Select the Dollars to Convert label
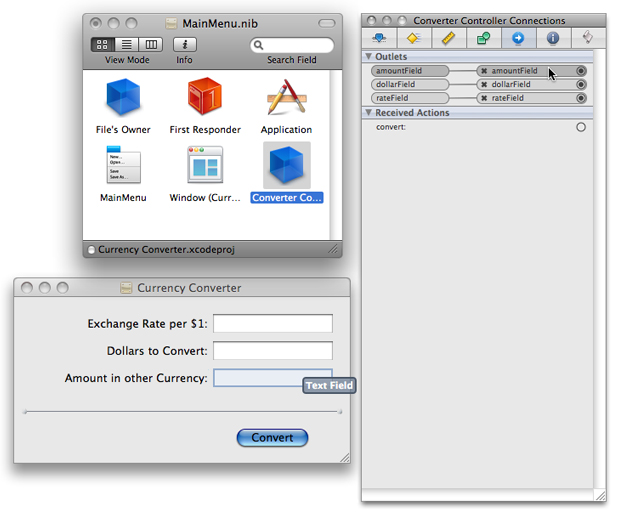 tap(157, 351)
